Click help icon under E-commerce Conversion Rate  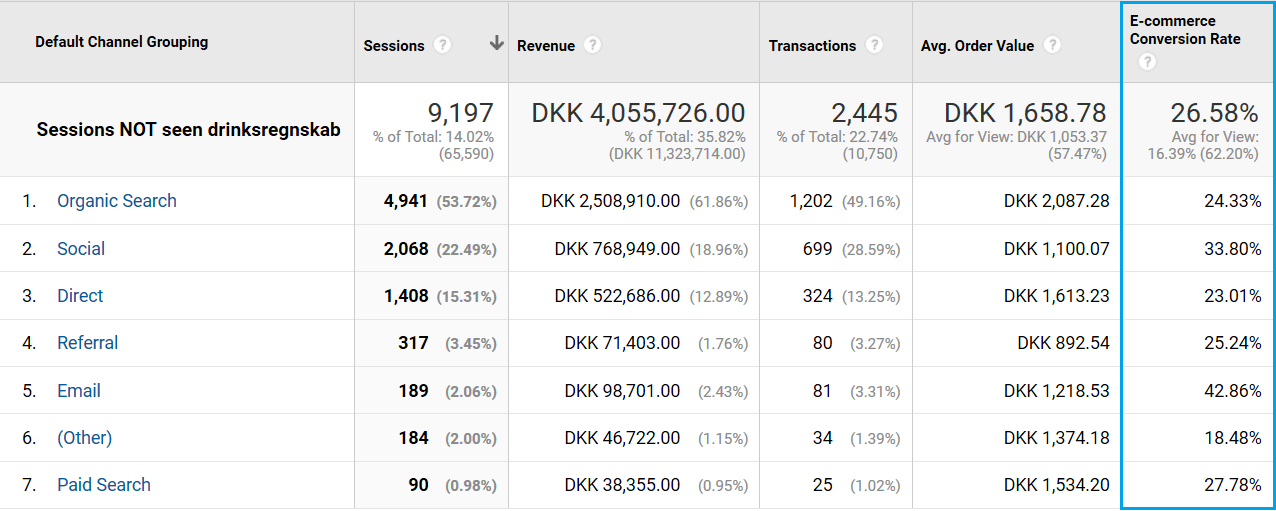tap(1147, 62)
